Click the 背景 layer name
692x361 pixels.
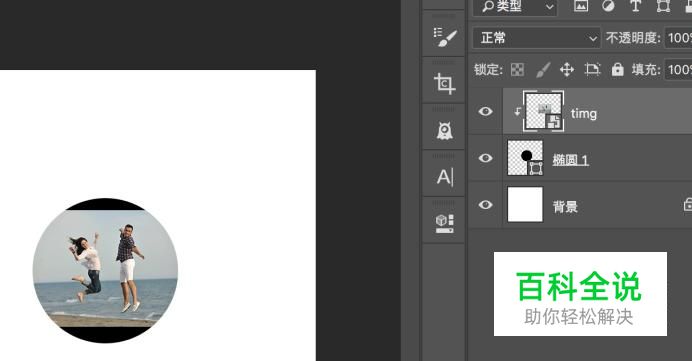coord(565,207)
